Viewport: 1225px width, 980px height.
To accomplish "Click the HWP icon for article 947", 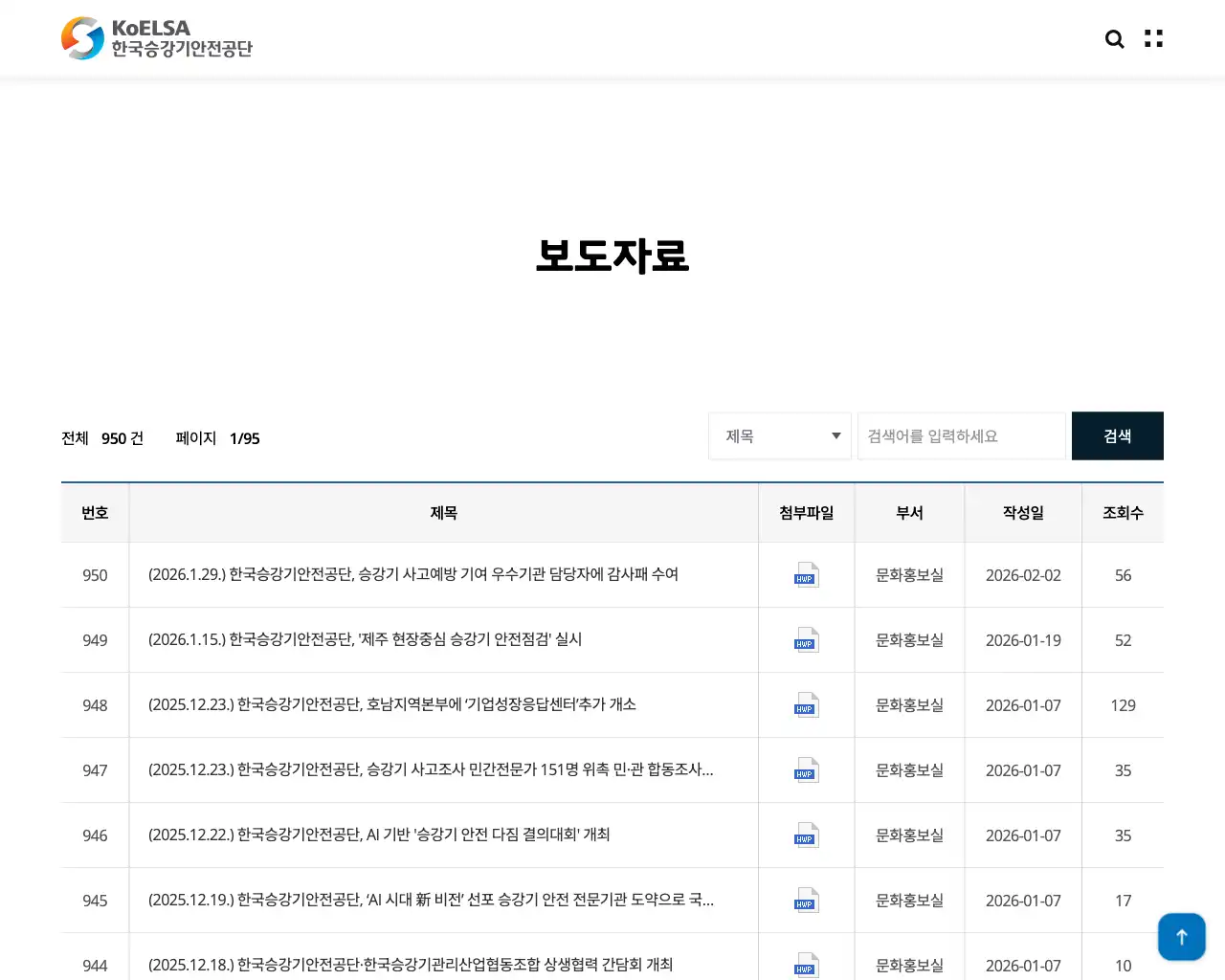I will [806, 770].
